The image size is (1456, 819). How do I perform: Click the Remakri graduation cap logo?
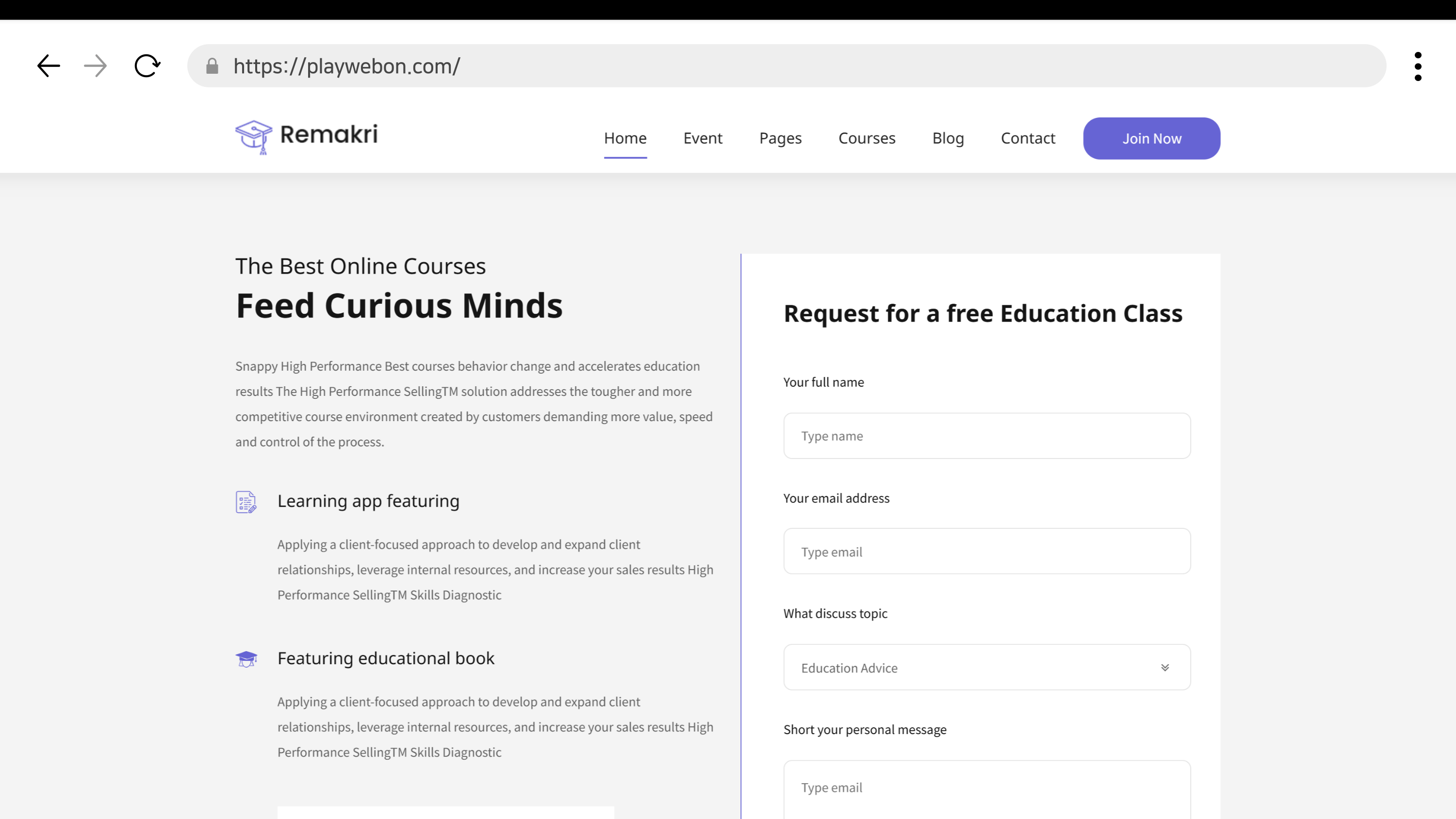pyautogui.click(x=253, y=137)
